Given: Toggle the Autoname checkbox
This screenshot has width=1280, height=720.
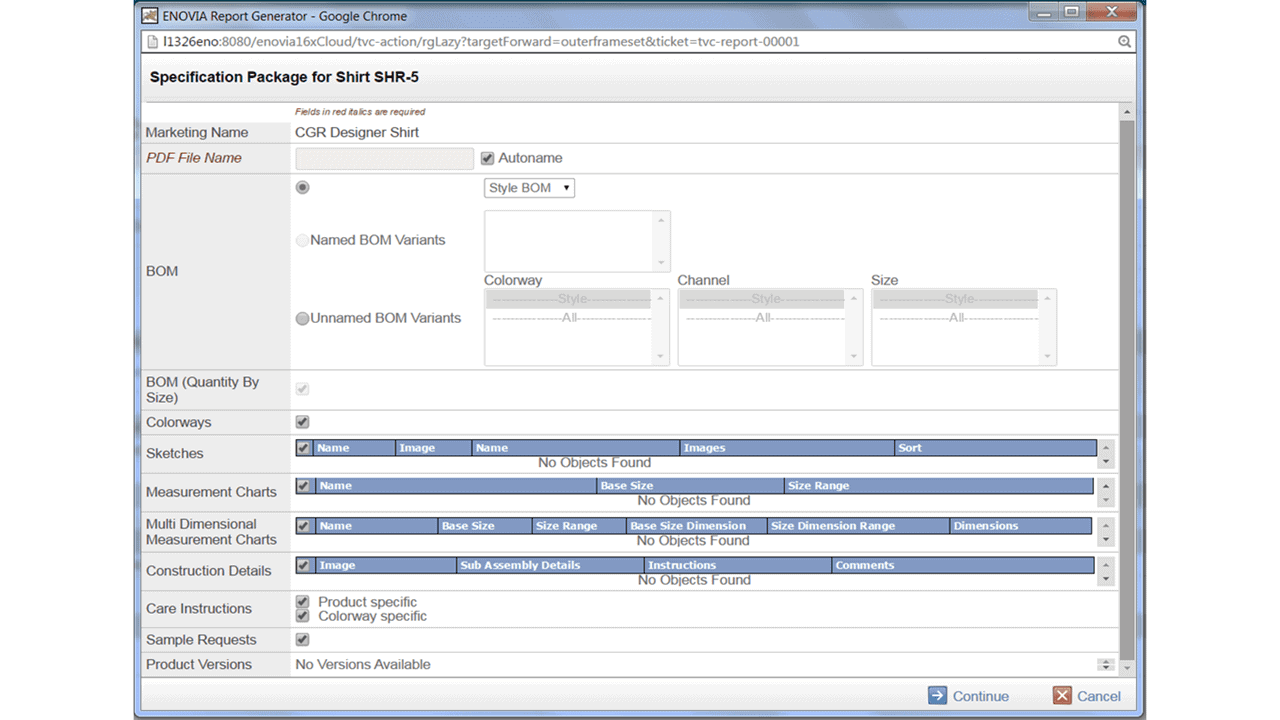Looking at the screenshot, I should (x=488, y=158).
